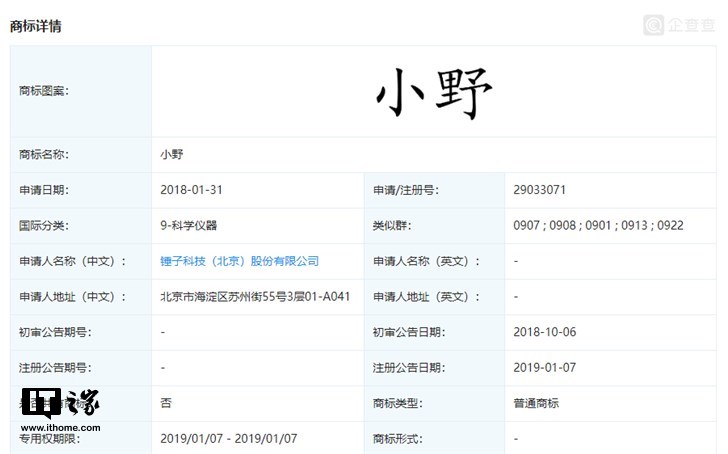The image size is (728, 454).
Task: Select similar group value 0907 ; 0908 ; 0901
Action: (x=562, y=226)
